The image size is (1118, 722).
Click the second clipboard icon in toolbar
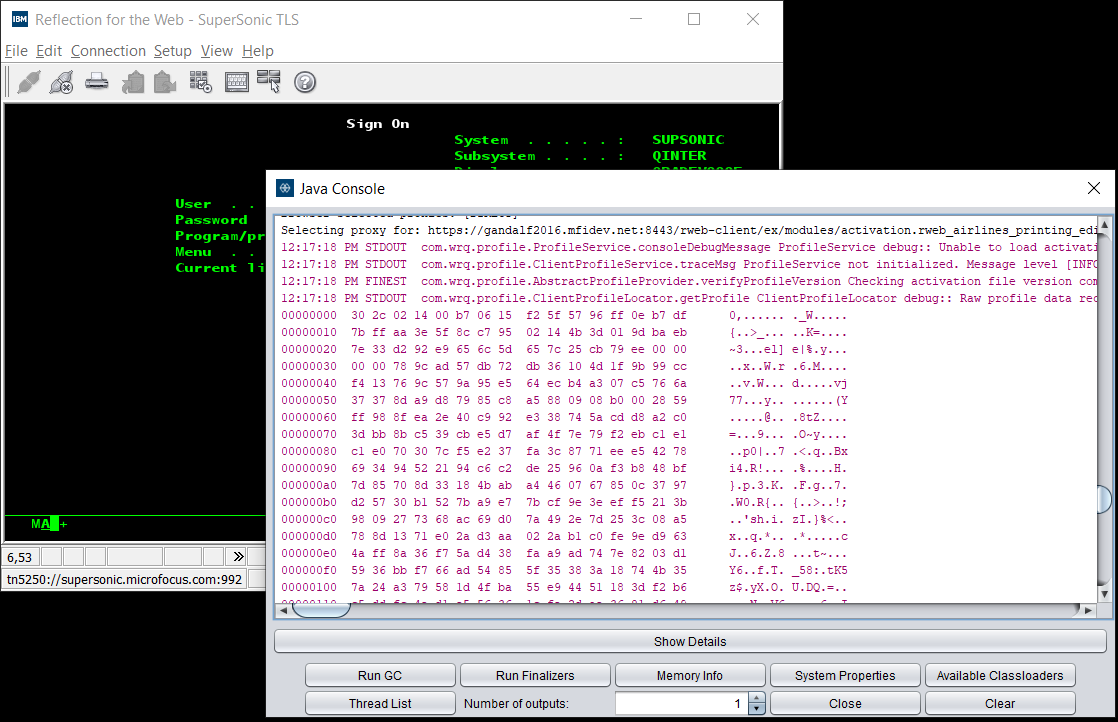(x=165, y=82)
